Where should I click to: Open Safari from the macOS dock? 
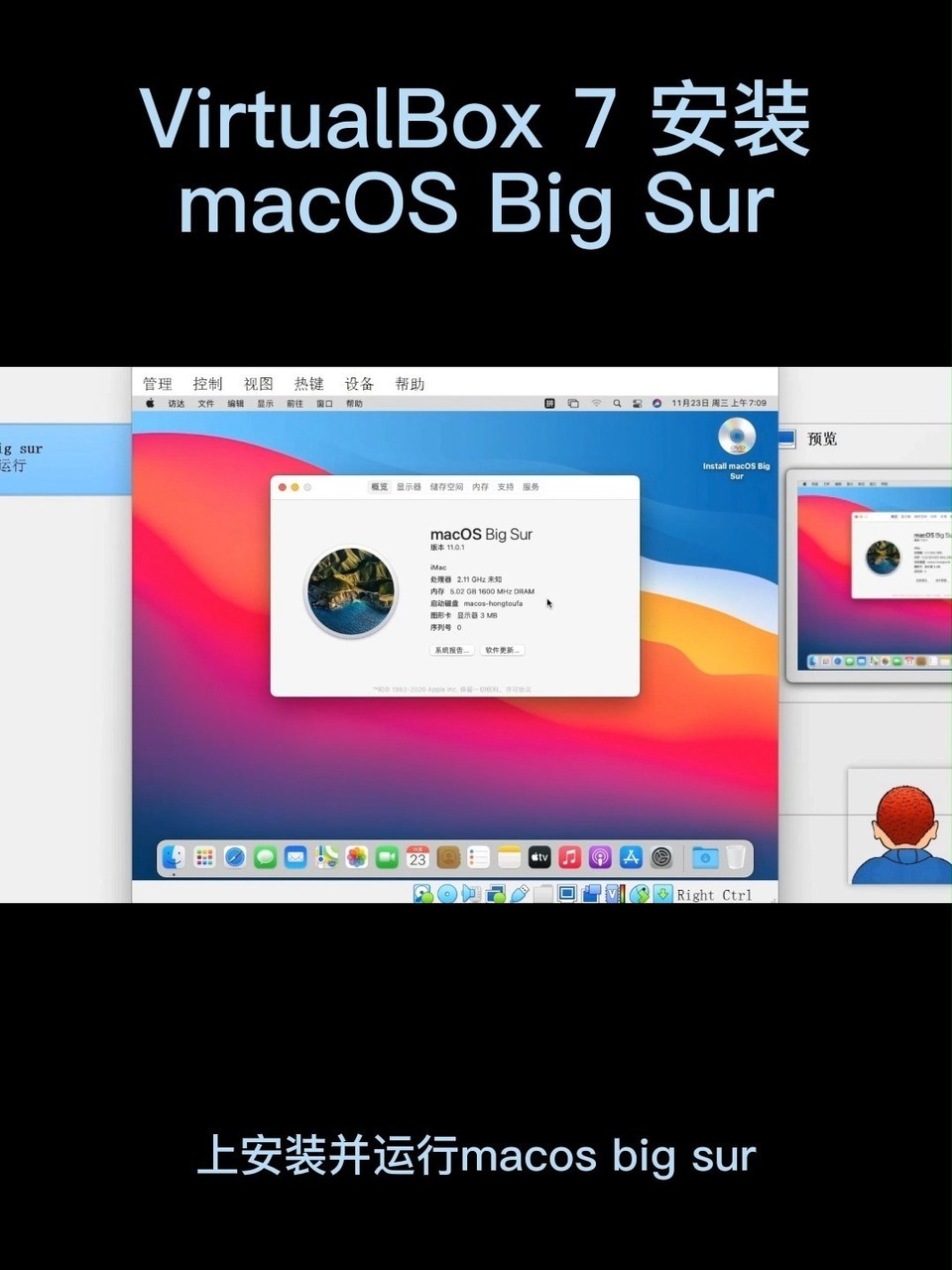(x=235, y=857)
